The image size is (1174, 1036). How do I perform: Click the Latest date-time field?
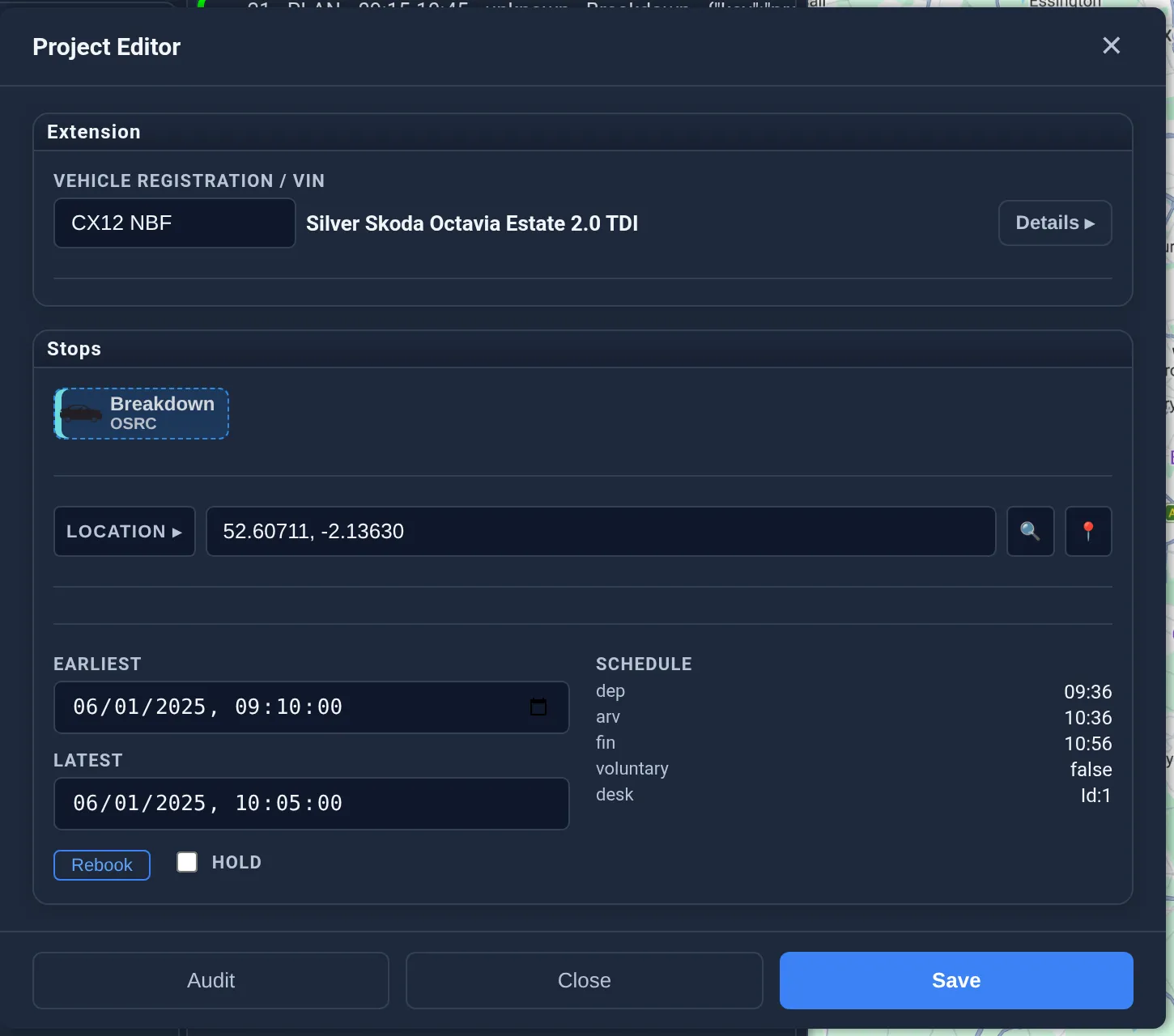(312, 803)
